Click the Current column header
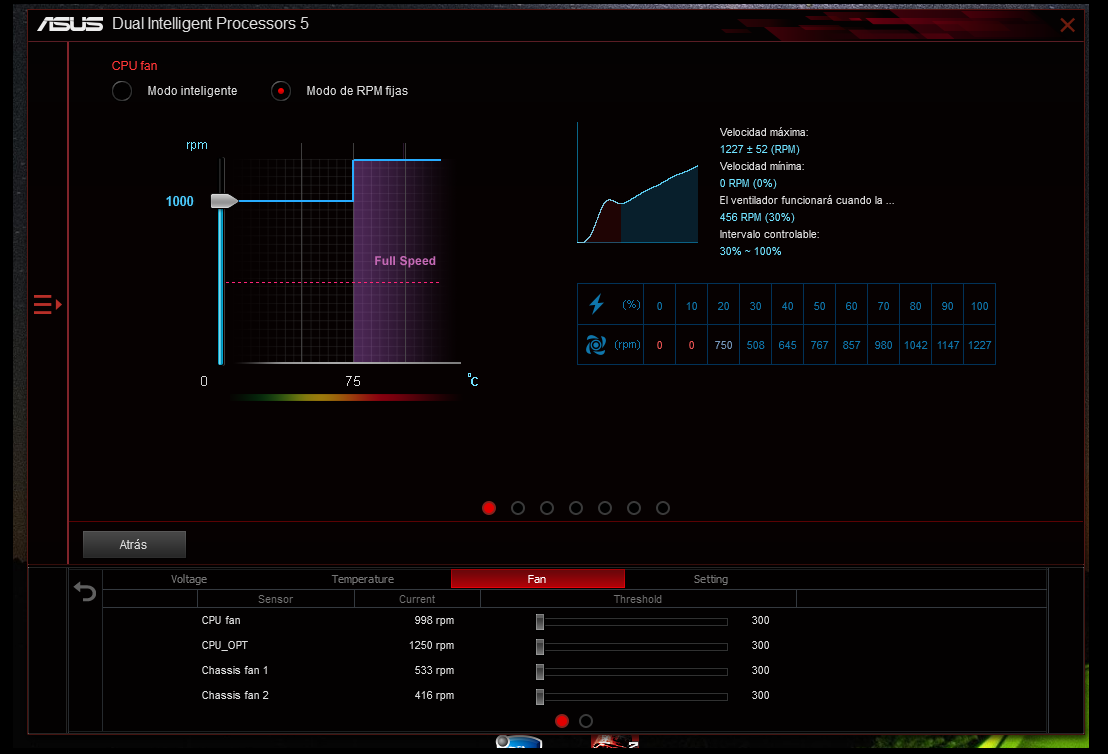1108x754 pixels. [x=417, y=599]
